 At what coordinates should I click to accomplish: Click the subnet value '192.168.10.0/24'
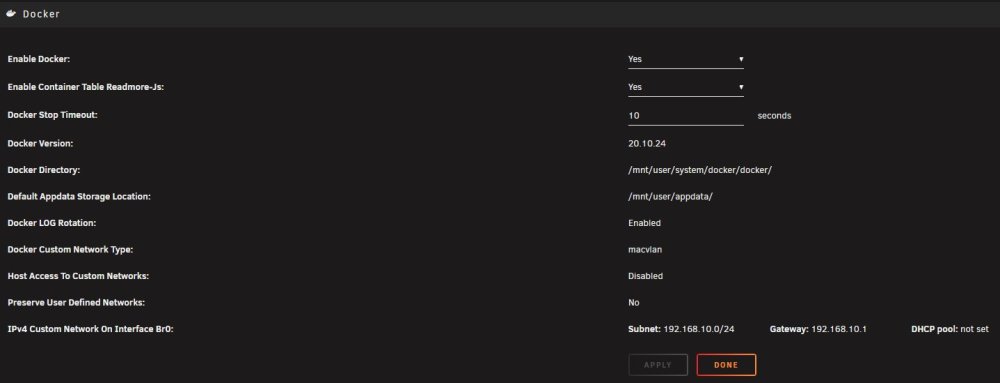(x=699, y=329)
